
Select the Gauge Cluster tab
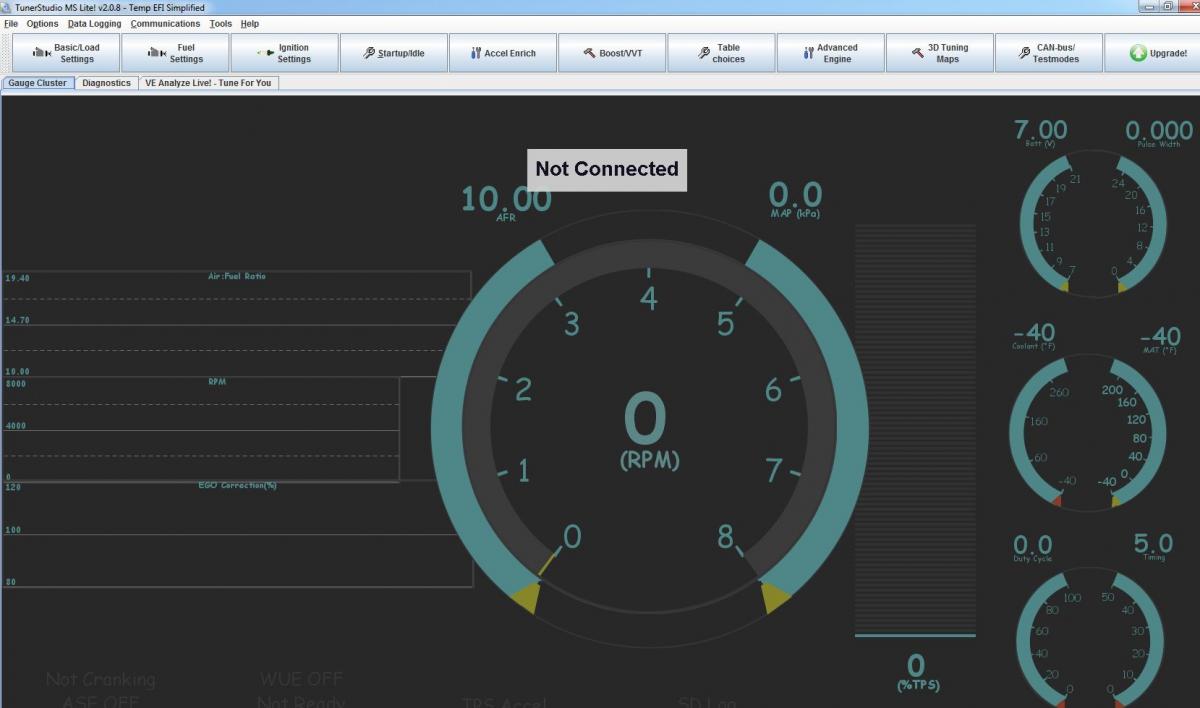(x=38, y=83)
